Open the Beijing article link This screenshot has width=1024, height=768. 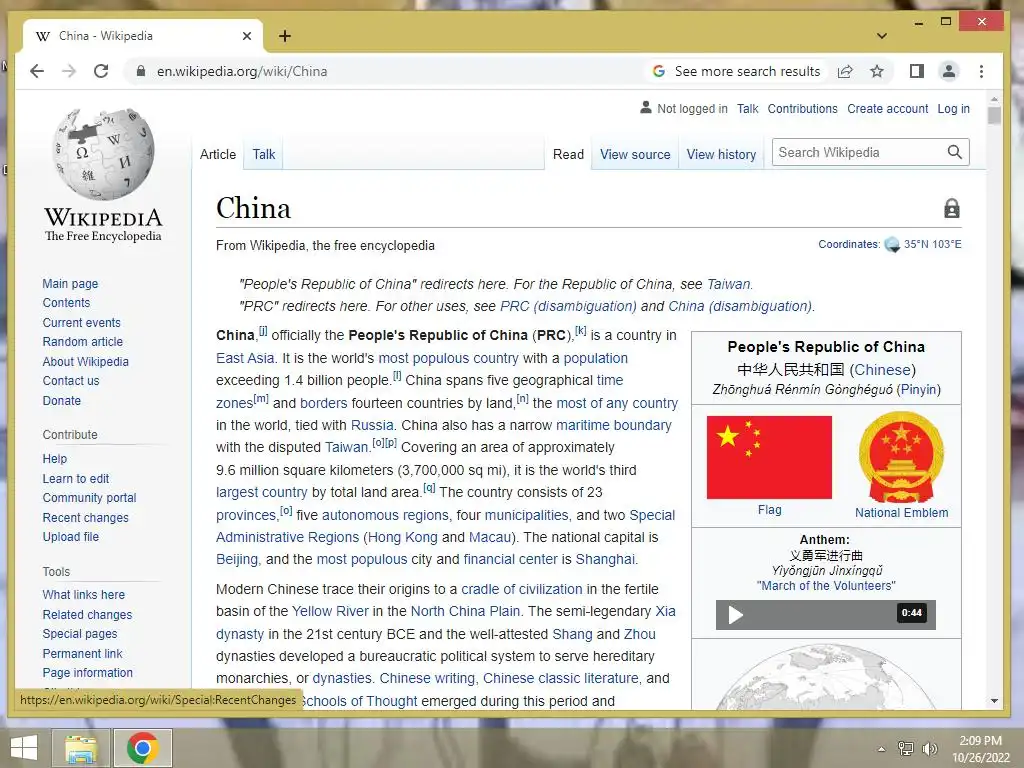tap(237, 560)
